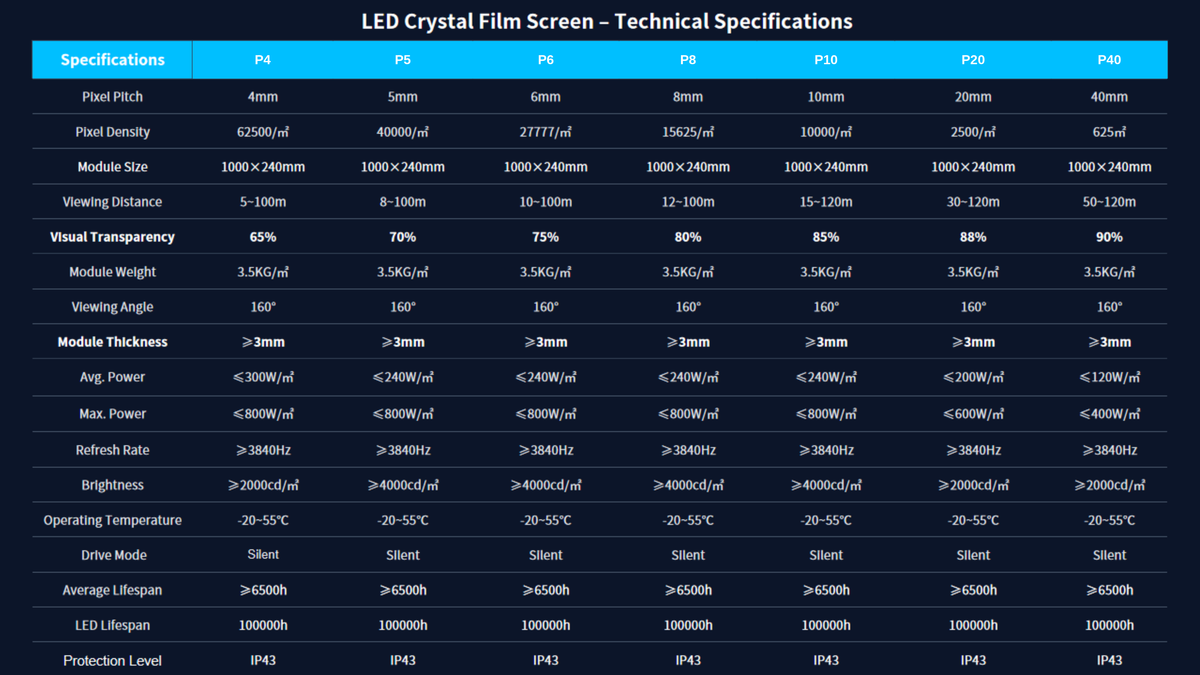Viewport: 1200px width, 675px height.
Task: Select the "LED Lifespan" row label
Action: (x=112, y=625)
